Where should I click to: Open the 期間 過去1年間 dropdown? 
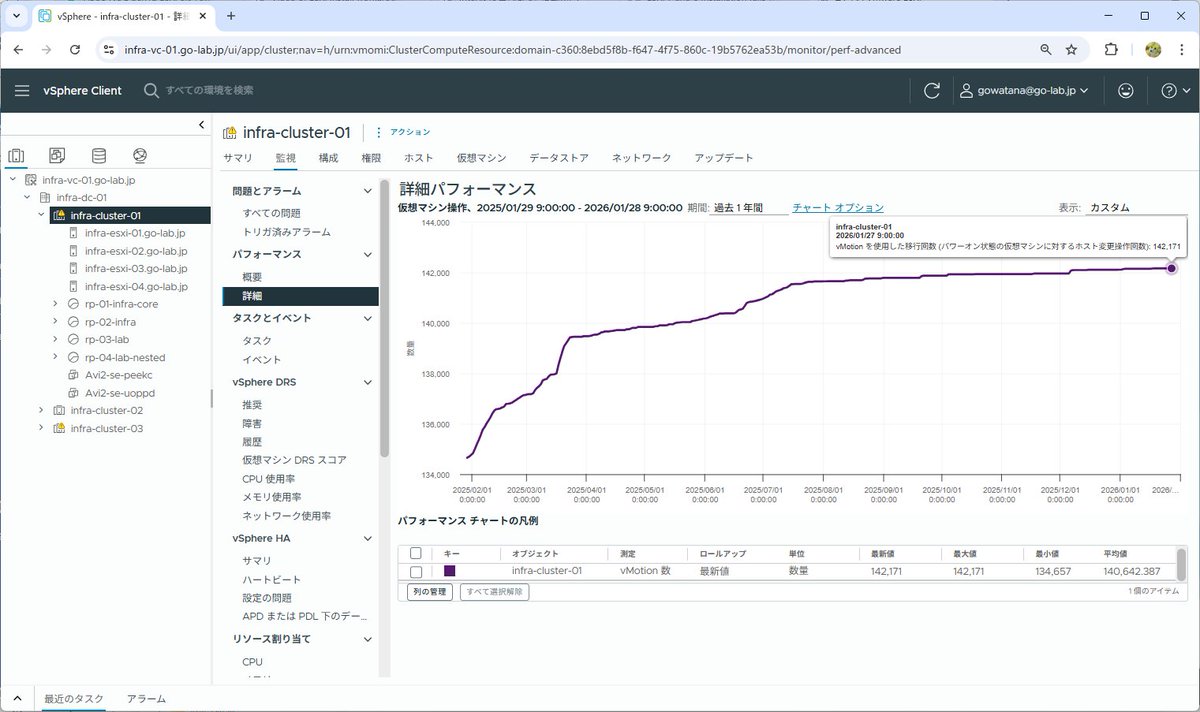tap(749, 208)
